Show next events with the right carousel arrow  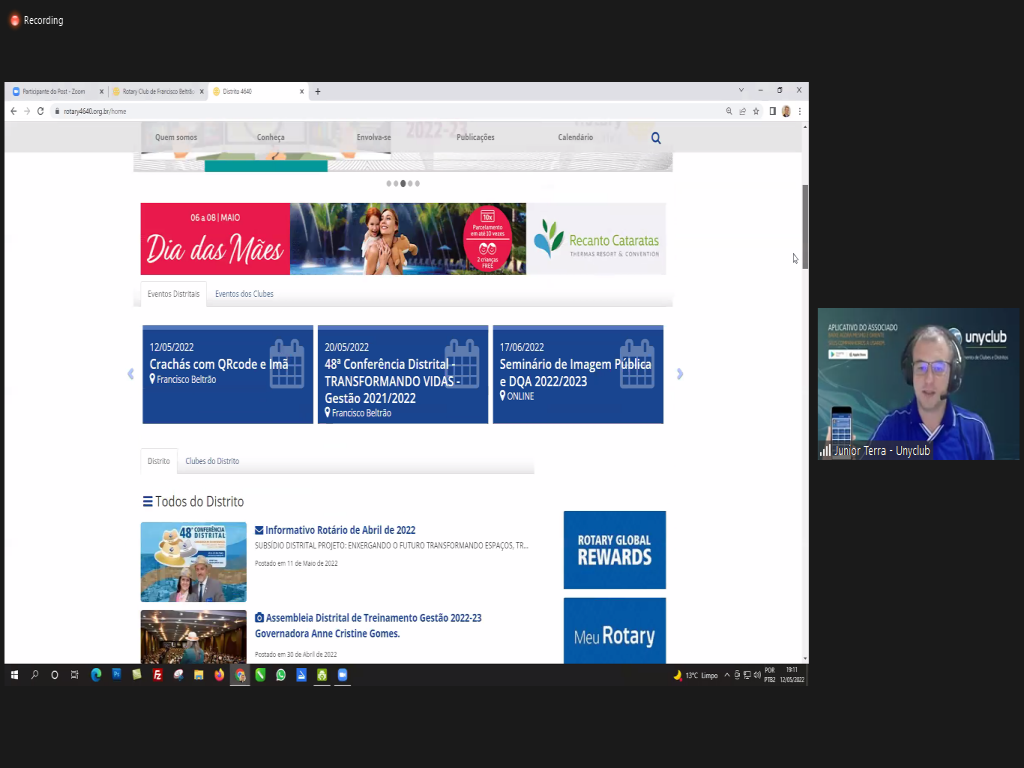point(680,374)
